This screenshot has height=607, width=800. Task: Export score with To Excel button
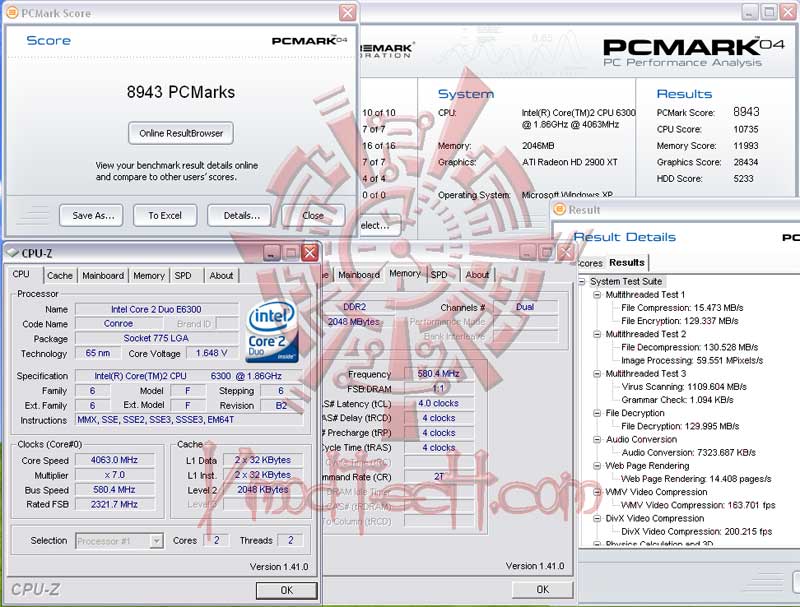[165, 215]
